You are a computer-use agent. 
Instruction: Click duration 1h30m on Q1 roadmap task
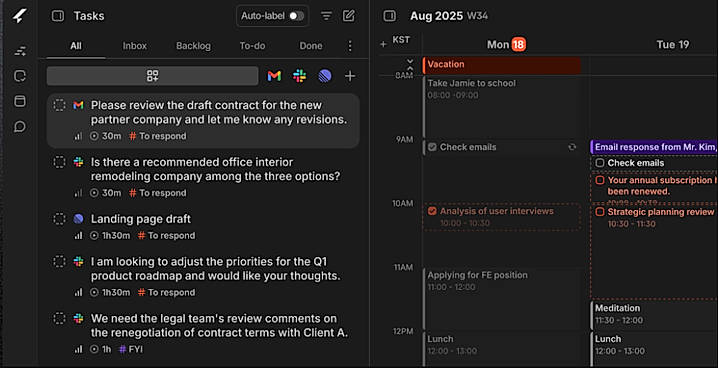[110, 292]
